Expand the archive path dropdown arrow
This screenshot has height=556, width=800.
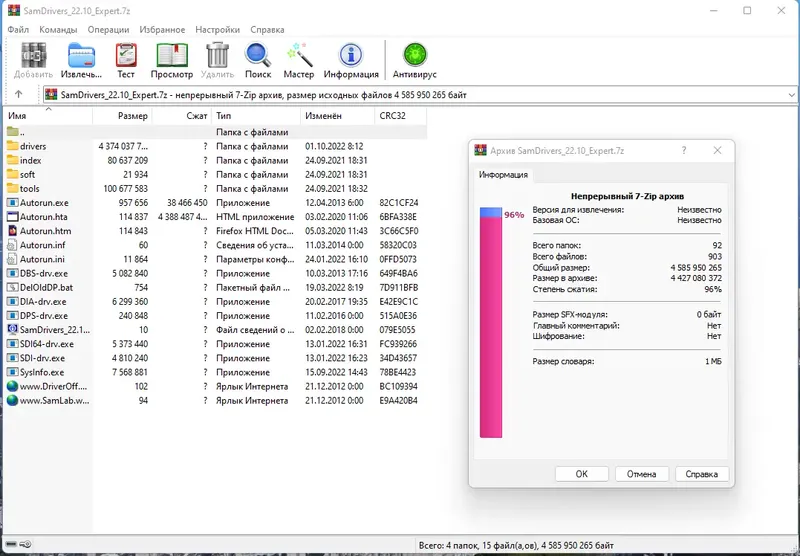point(791,95)
